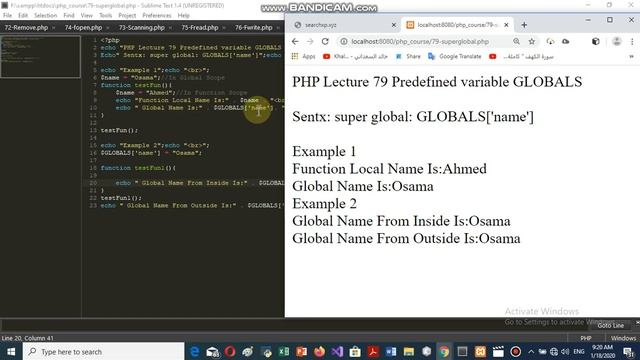Open the Help menu

(184, 16)
